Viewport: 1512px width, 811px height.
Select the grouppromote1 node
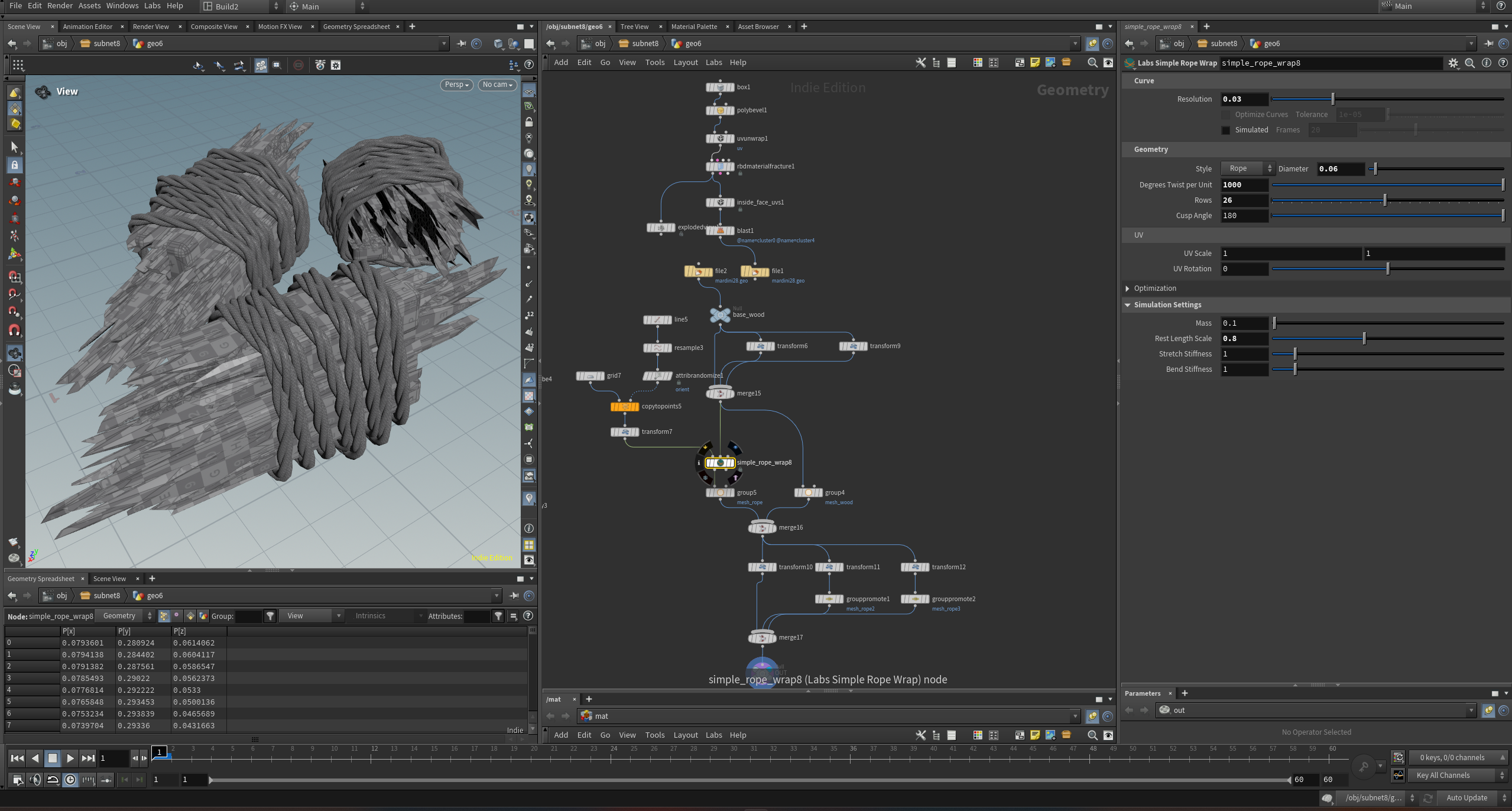[829, 599]
